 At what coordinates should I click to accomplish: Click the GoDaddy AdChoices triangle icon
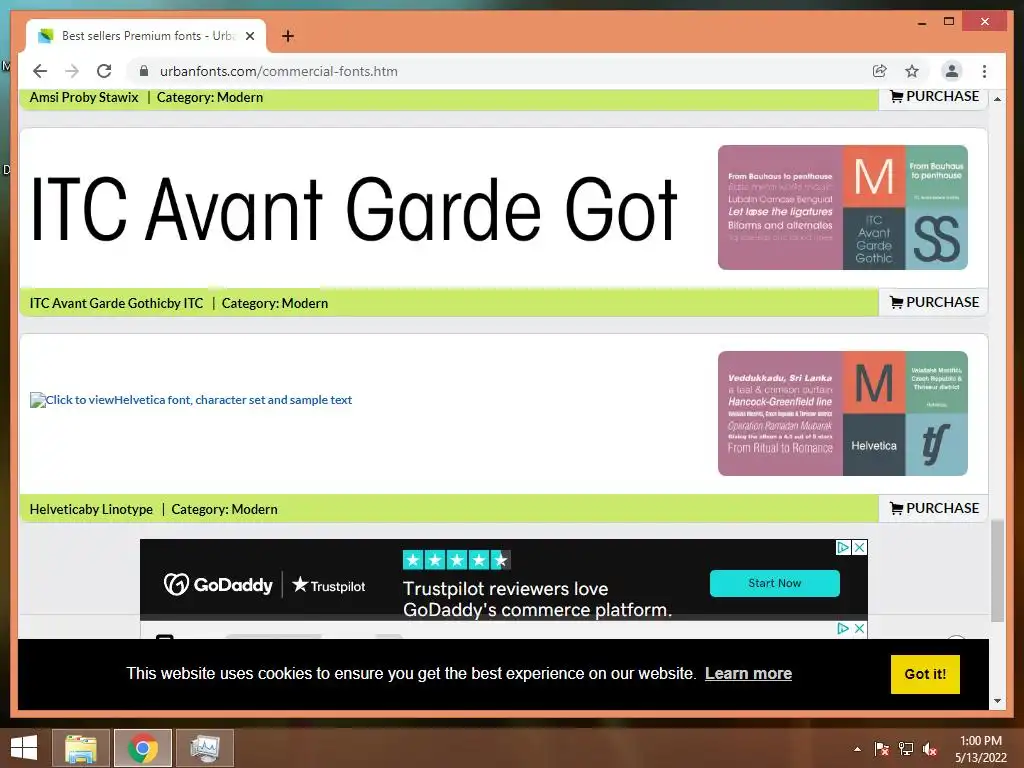pyautogui.click(x=844, y=547)
